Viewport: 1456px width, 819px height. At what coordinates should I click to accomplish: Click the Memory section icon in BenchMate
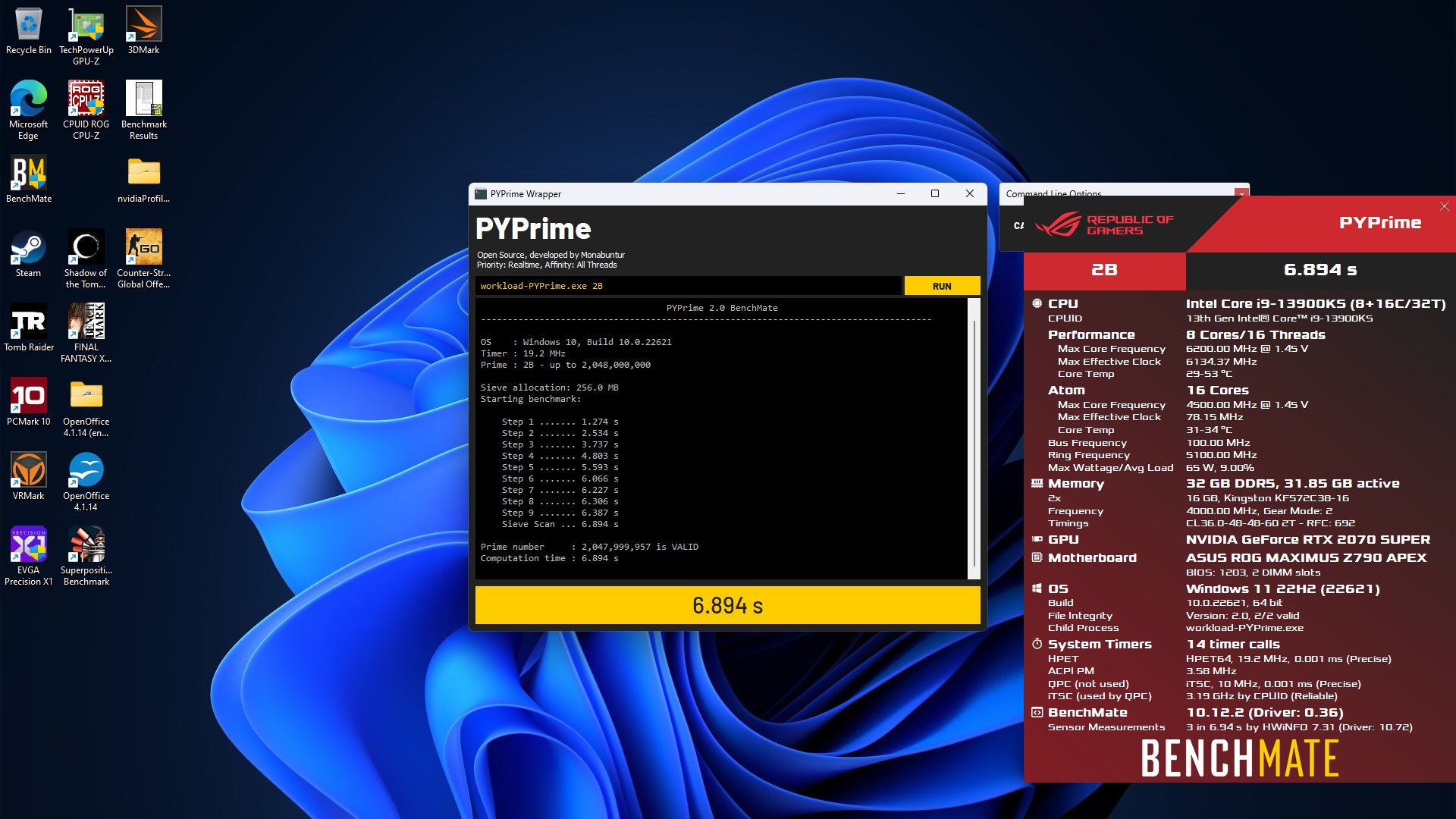click(1037, 483)
